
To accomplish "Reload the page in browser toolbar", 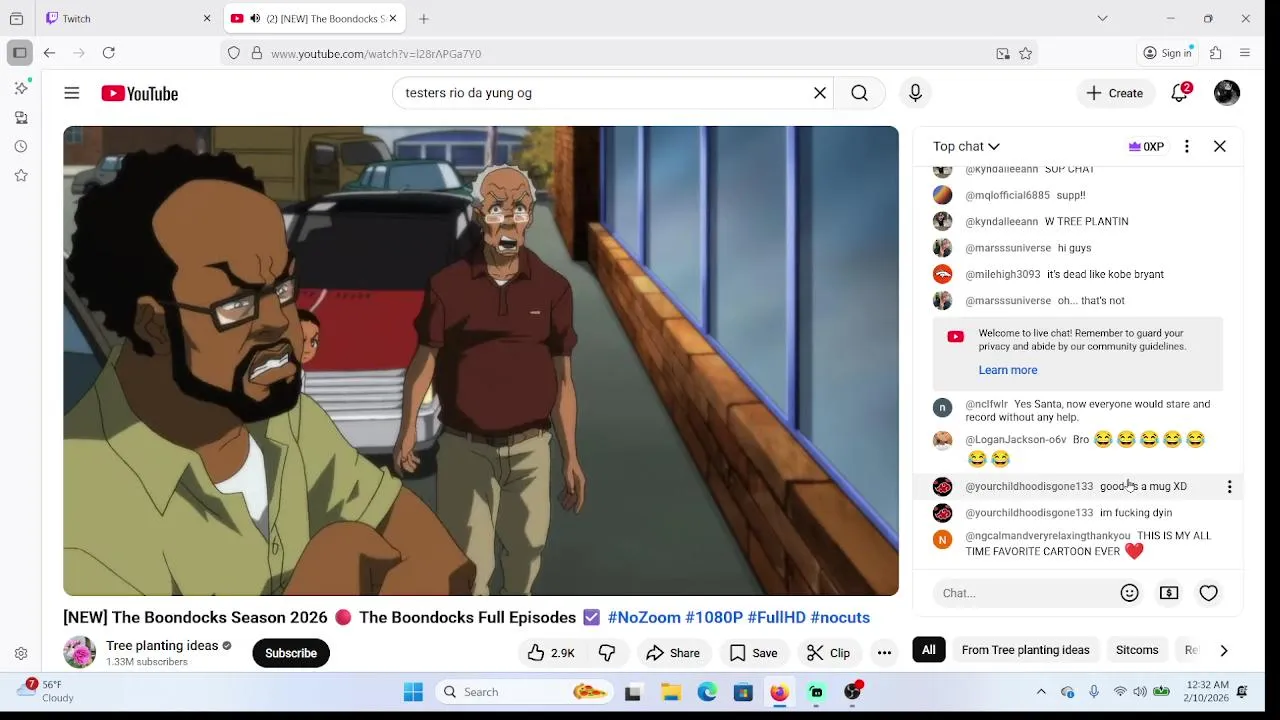I will pos(109,53).
